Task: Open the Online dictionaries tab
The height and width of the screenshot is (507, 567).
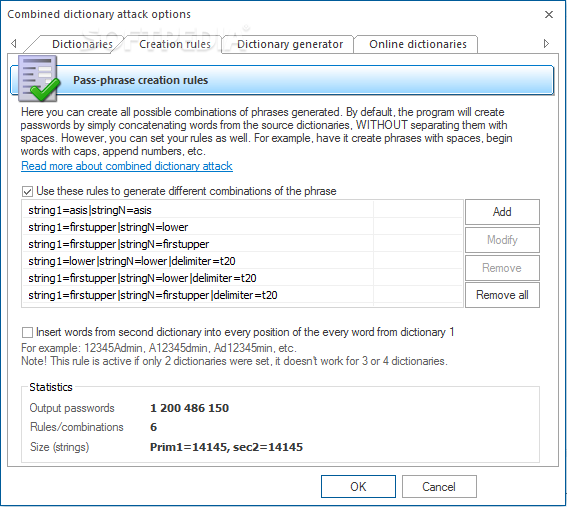Action: (x=418, y=44)
